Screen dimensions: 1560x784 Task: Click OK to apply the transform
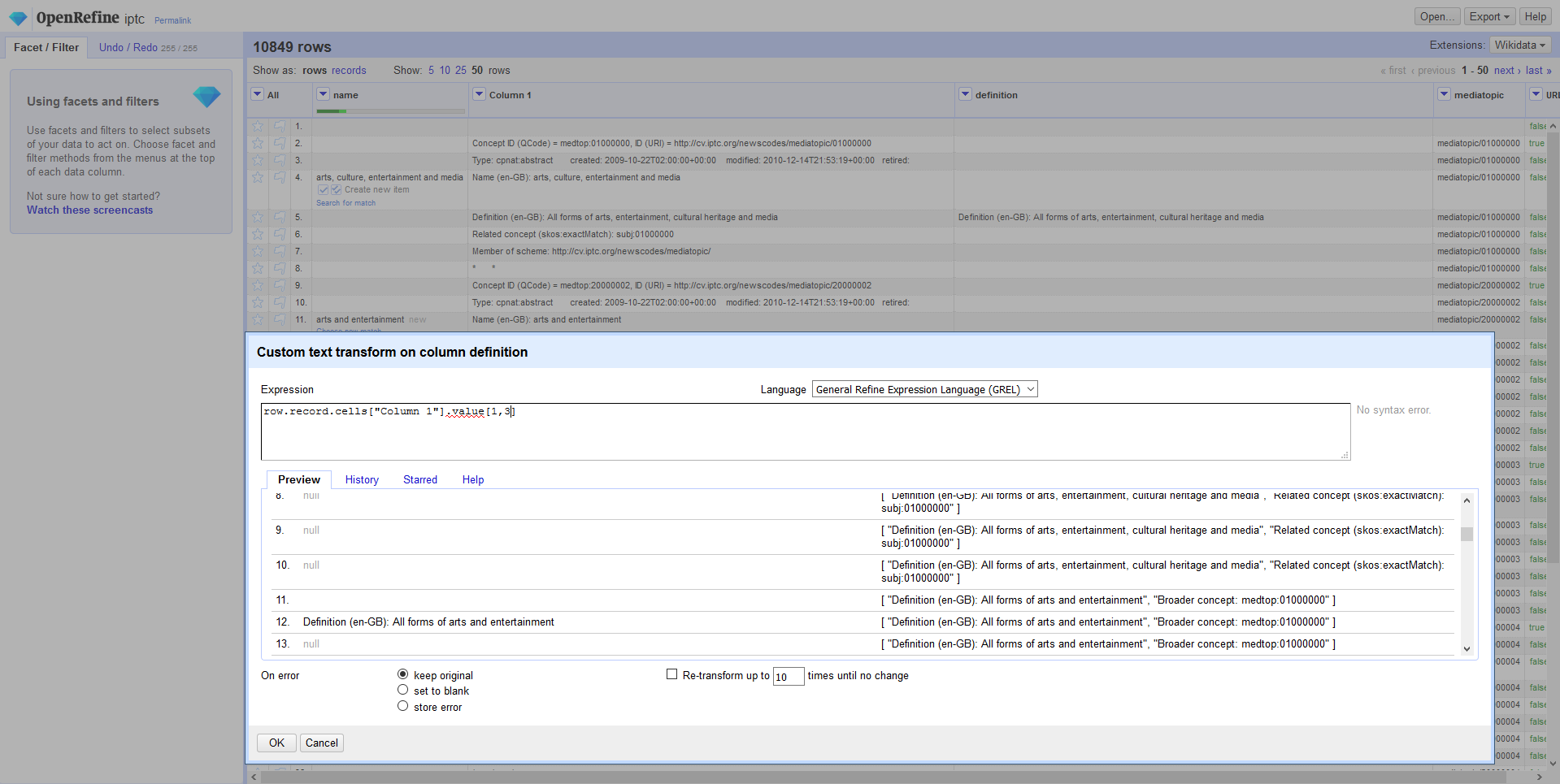[276, 743]
